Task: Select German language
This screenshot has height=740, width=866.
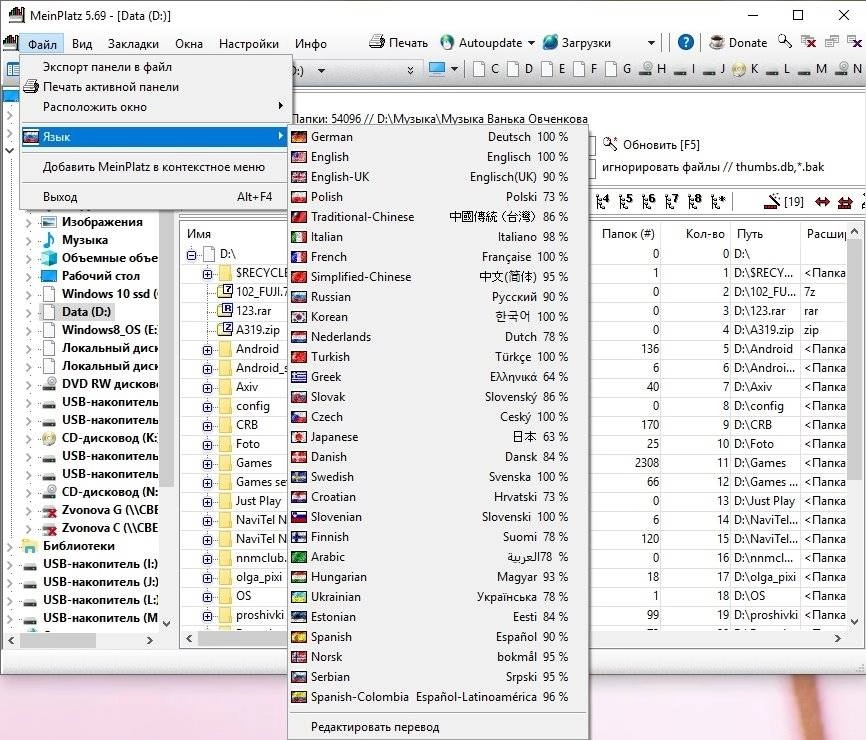Action: [x=438, y=136]
